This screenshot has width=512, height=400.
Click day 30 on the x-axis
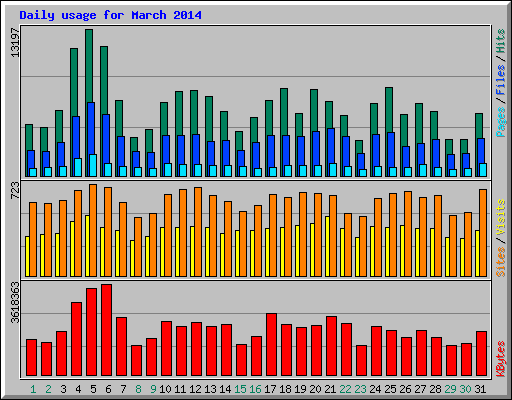(465, 389)
